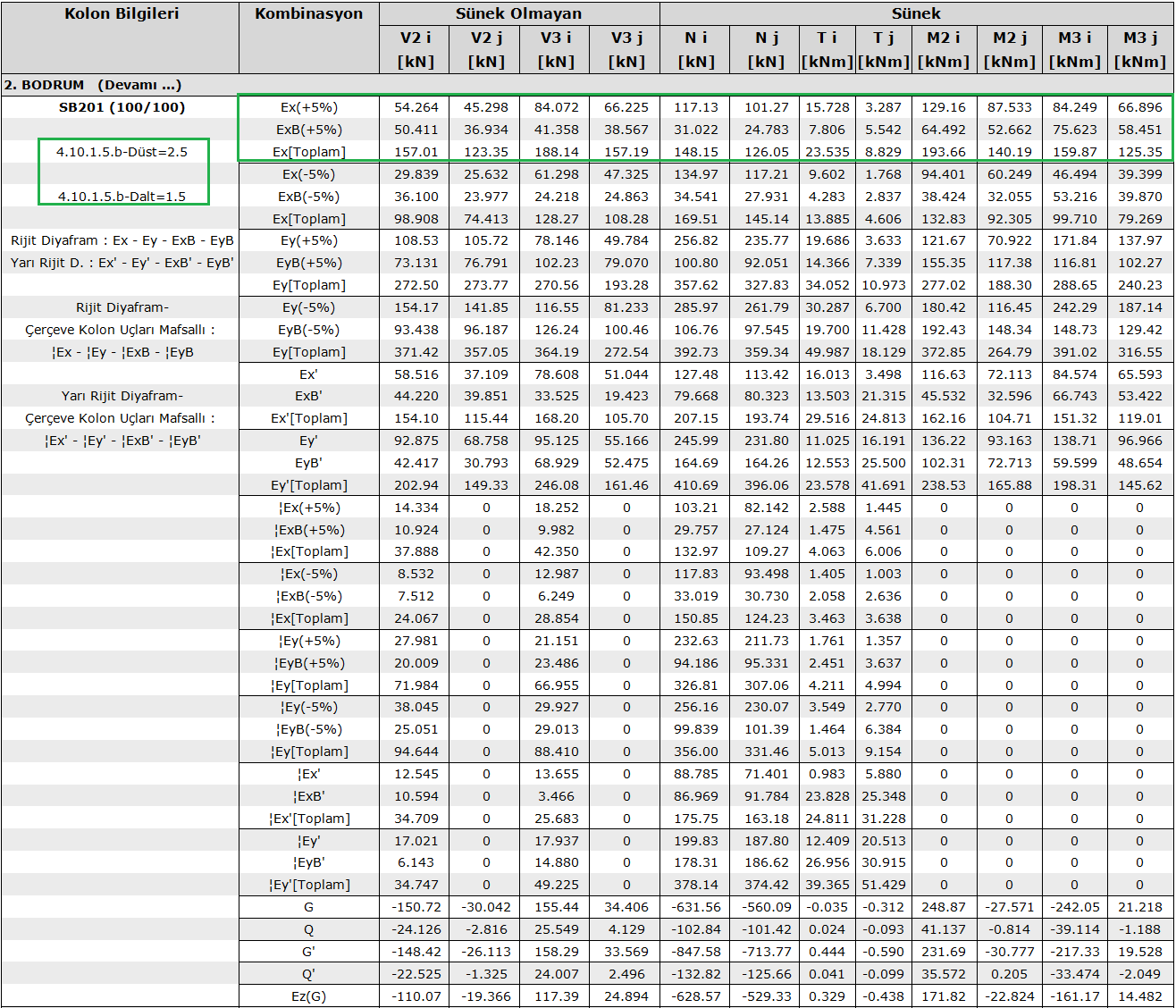Click the G' combination row label
Viewport: 1176px width, 1008px height.
[x=309, y=952]
